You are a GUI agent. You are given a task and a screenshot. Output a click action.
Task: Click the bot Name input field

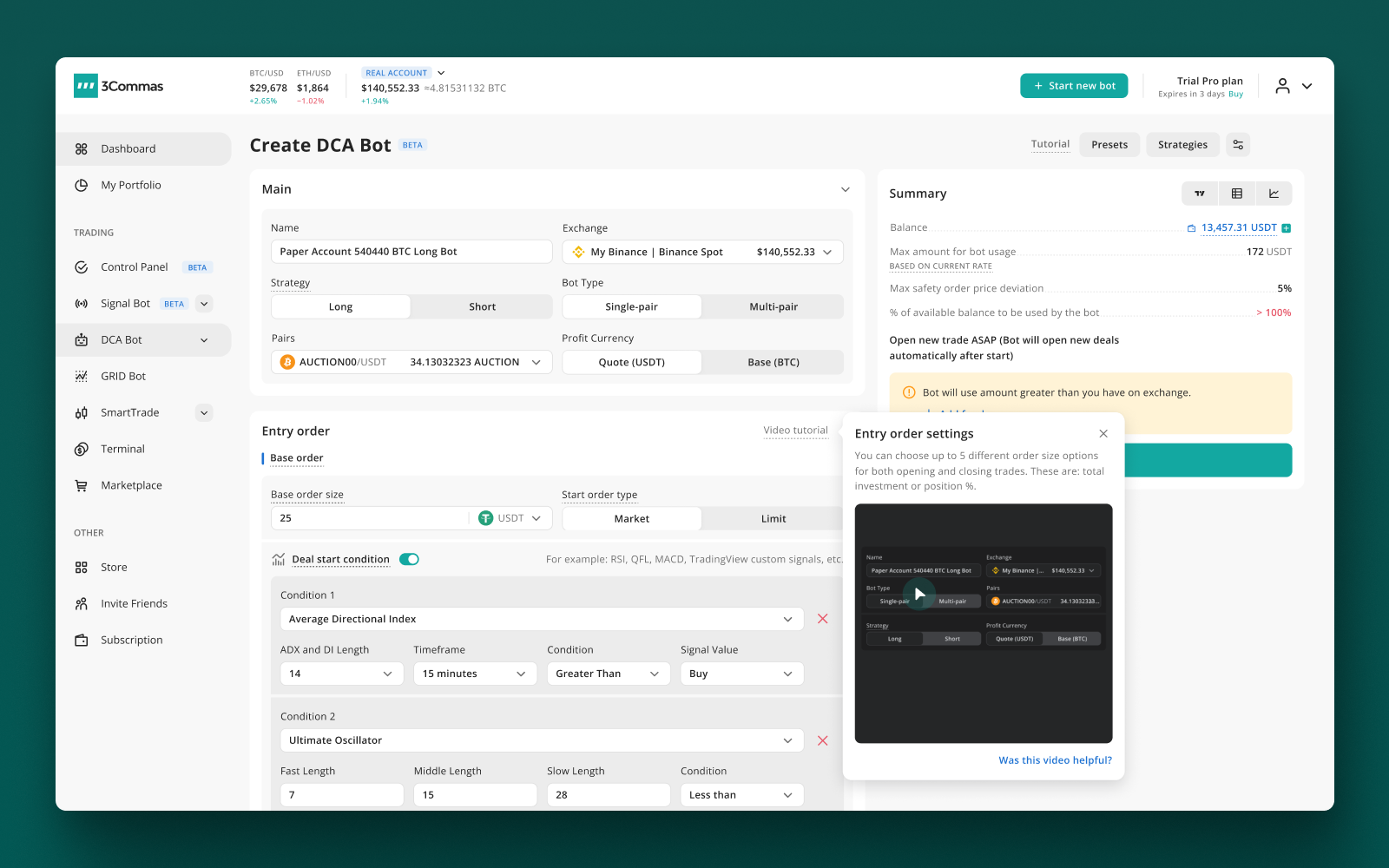pyautogui.click(x=411, y=253)
